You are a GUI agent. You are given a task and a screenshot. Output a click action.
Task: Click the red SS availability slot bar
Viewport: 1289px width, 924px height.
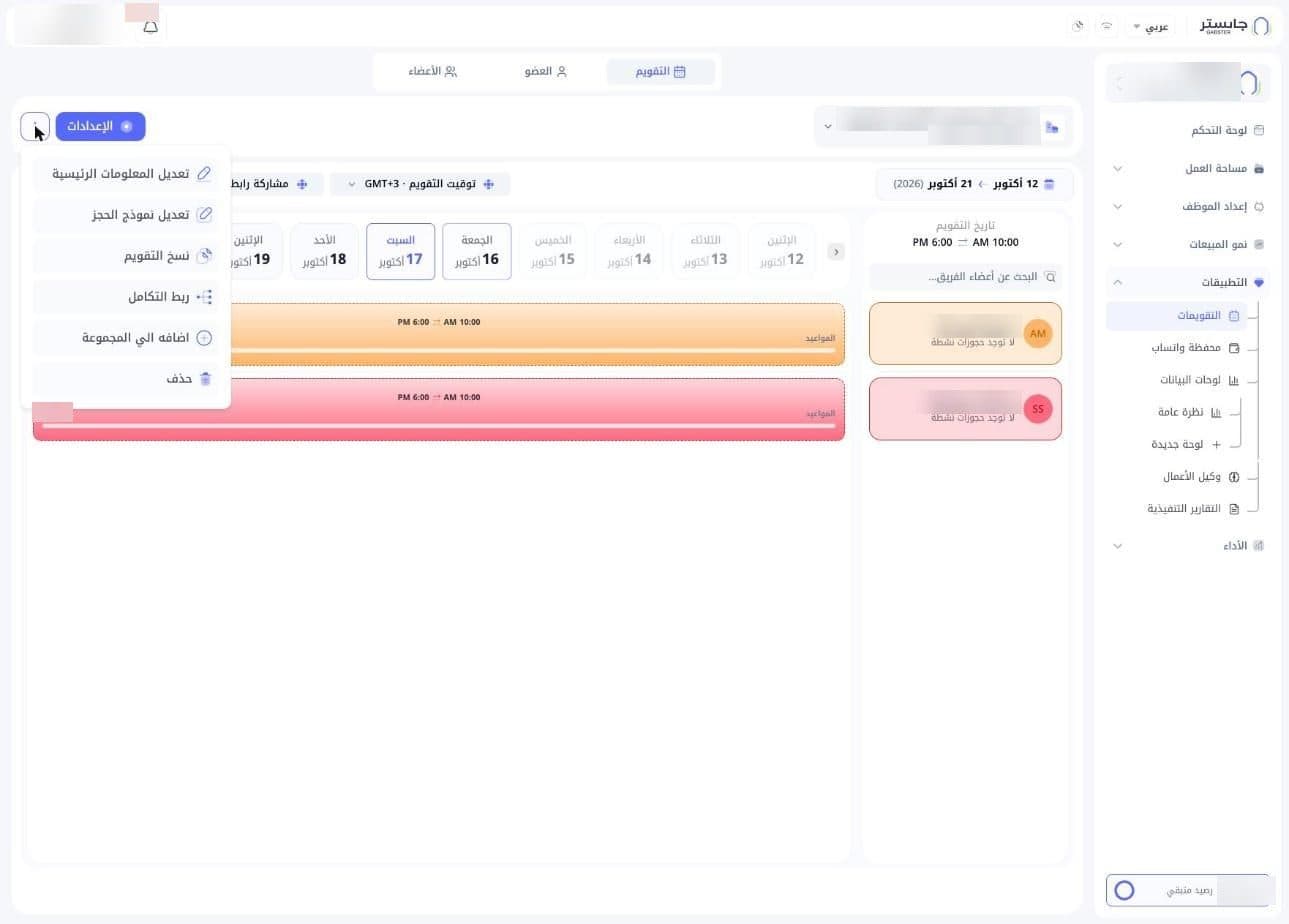pos(439,409)
